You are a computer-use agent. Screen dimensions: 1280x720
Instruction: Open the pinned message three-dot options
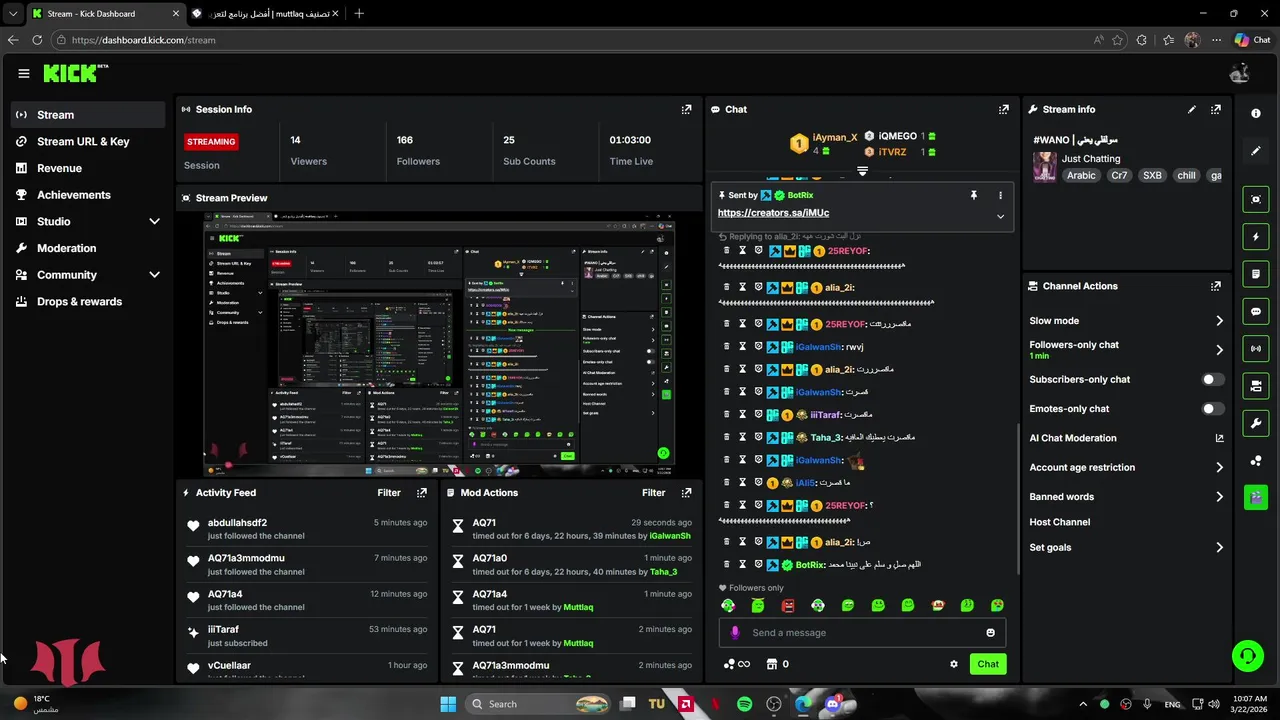coord(1000,195)
